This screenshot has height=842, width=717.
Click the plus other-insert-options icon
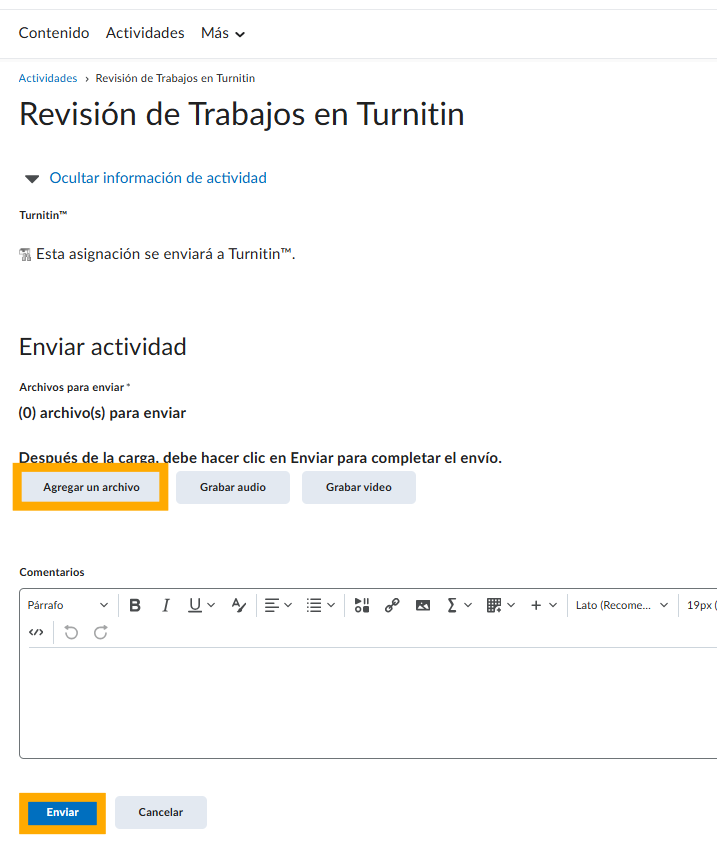point(535,605)
